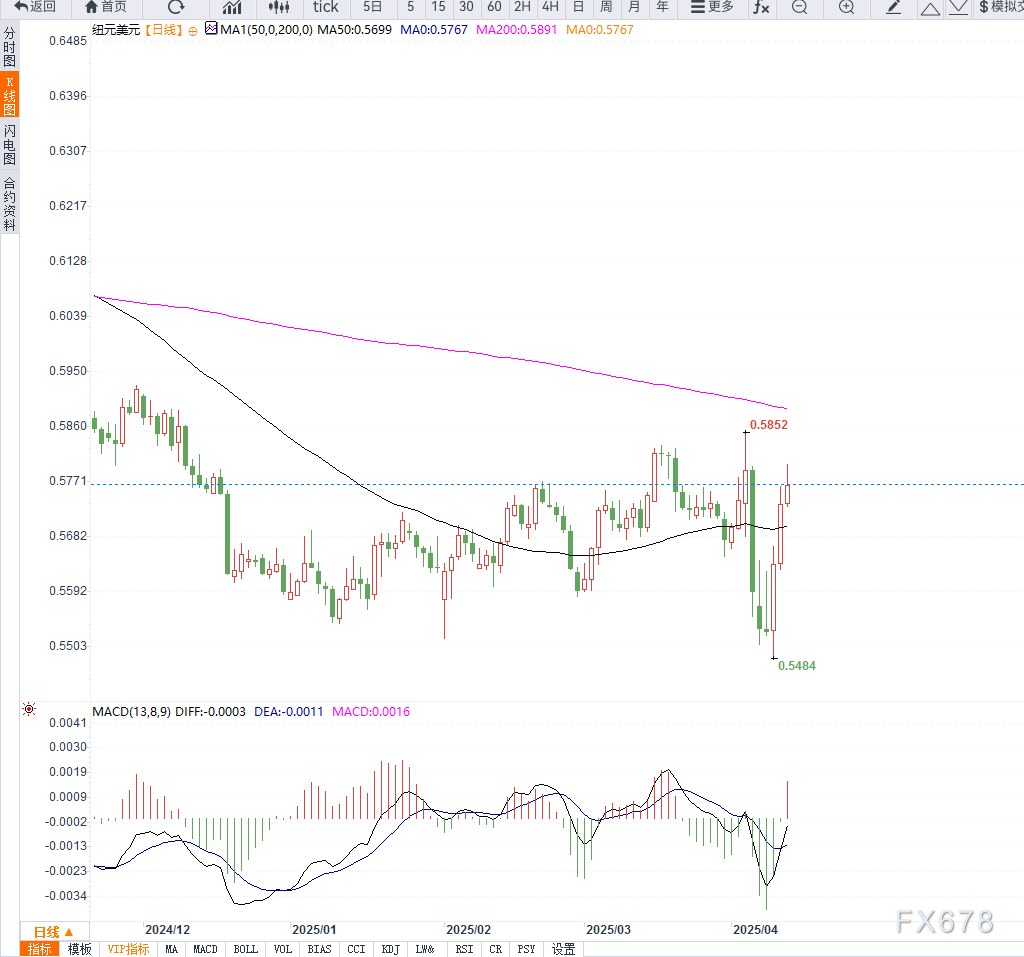
Task: Select the 模板 bottom tab
Action: tap(80, 949)
